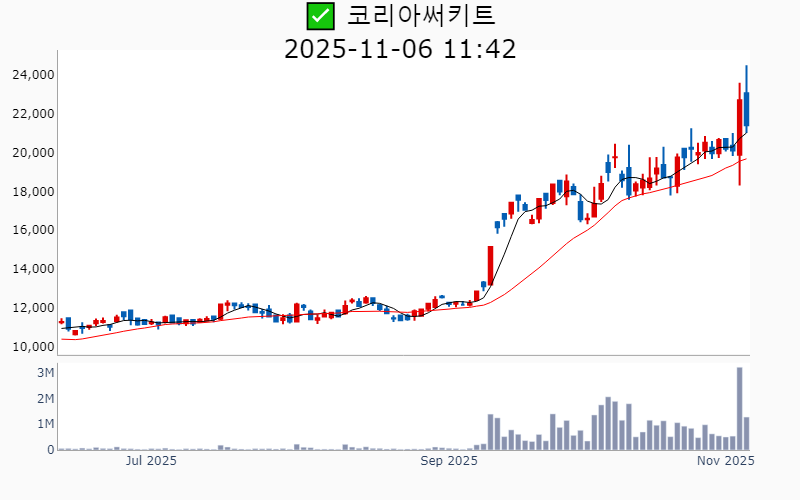Click the Nov 2025 date axis label
Image resolution: width=800 pixels, height=500 pixels.
click(x=725, y=461)
